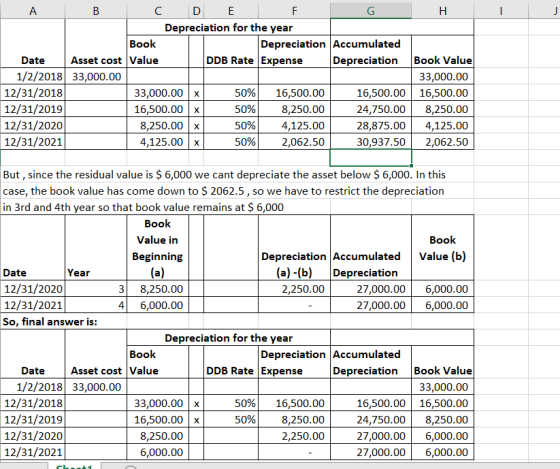
Task: Click the 'Book Value in Beginning (a)' header
Action: (158, 248)
